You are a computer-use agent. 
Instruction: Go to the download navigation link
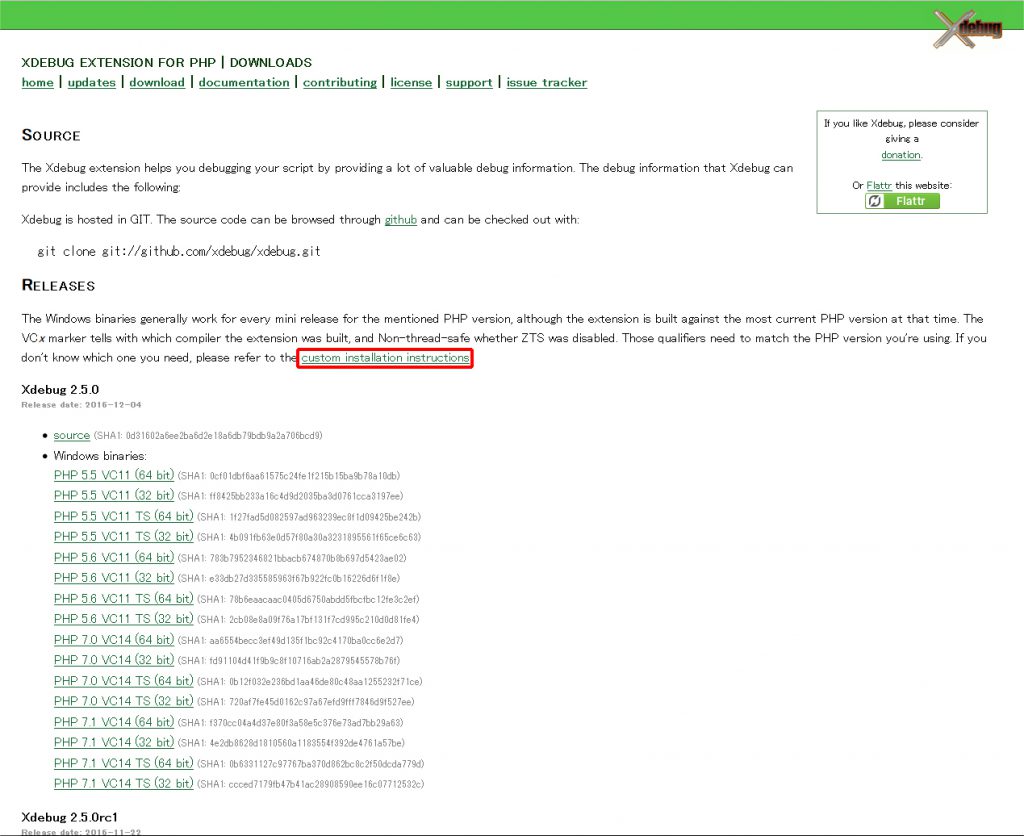click(x=157, y=82)
